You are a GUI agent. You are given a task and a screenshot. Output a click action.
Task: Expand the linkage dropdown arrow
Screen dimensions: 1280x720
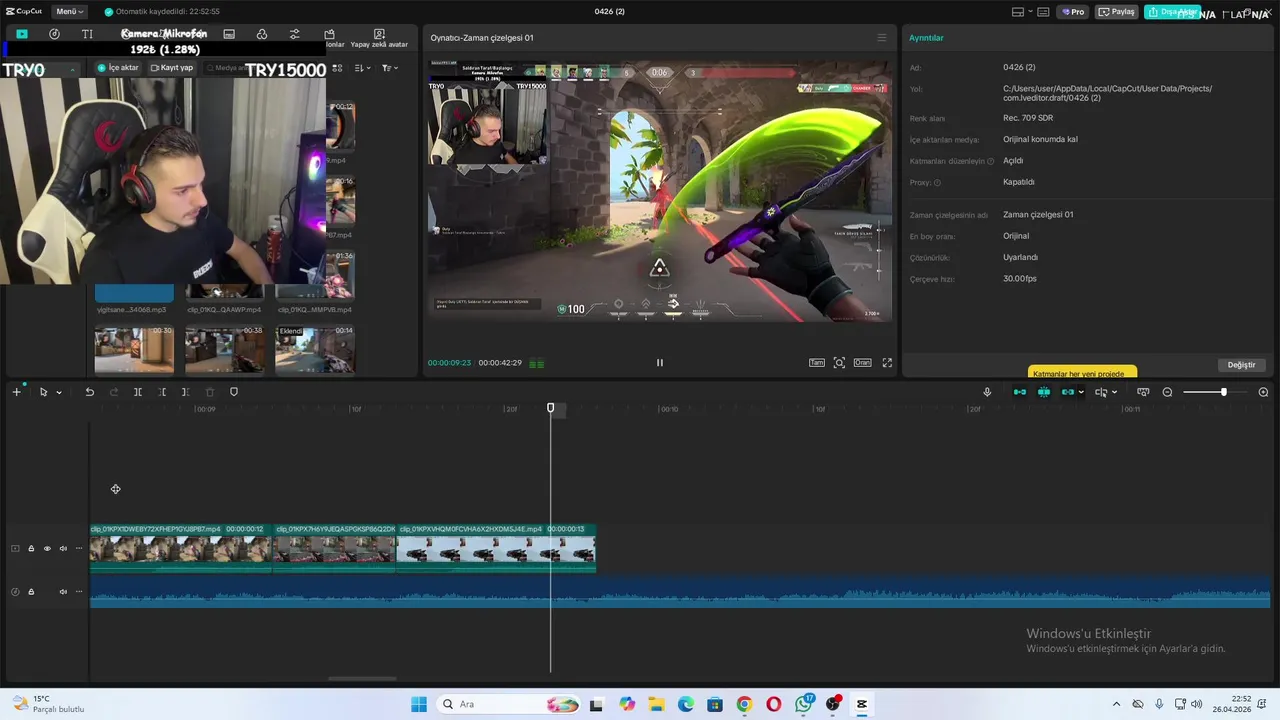point(1081,392)
